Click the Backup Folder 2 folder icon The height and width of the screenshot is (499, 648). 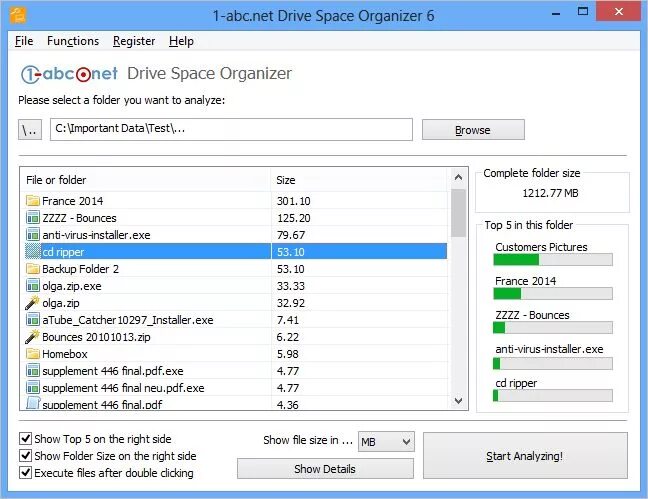tap(33, 269)
